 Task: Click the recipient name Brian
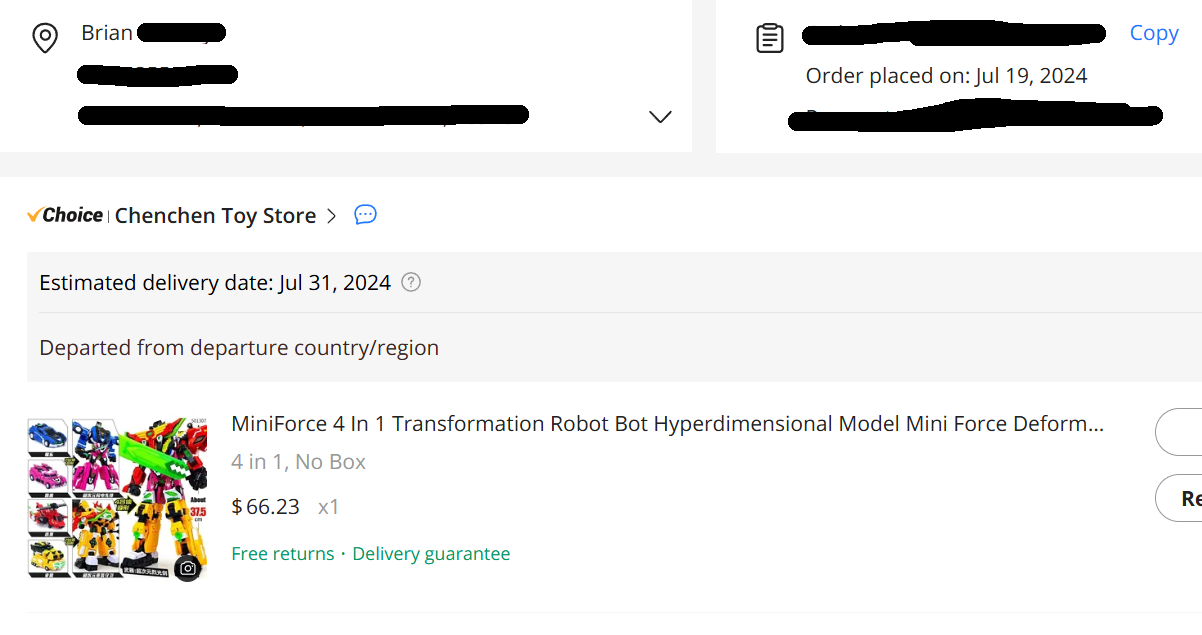pos(107,33)
